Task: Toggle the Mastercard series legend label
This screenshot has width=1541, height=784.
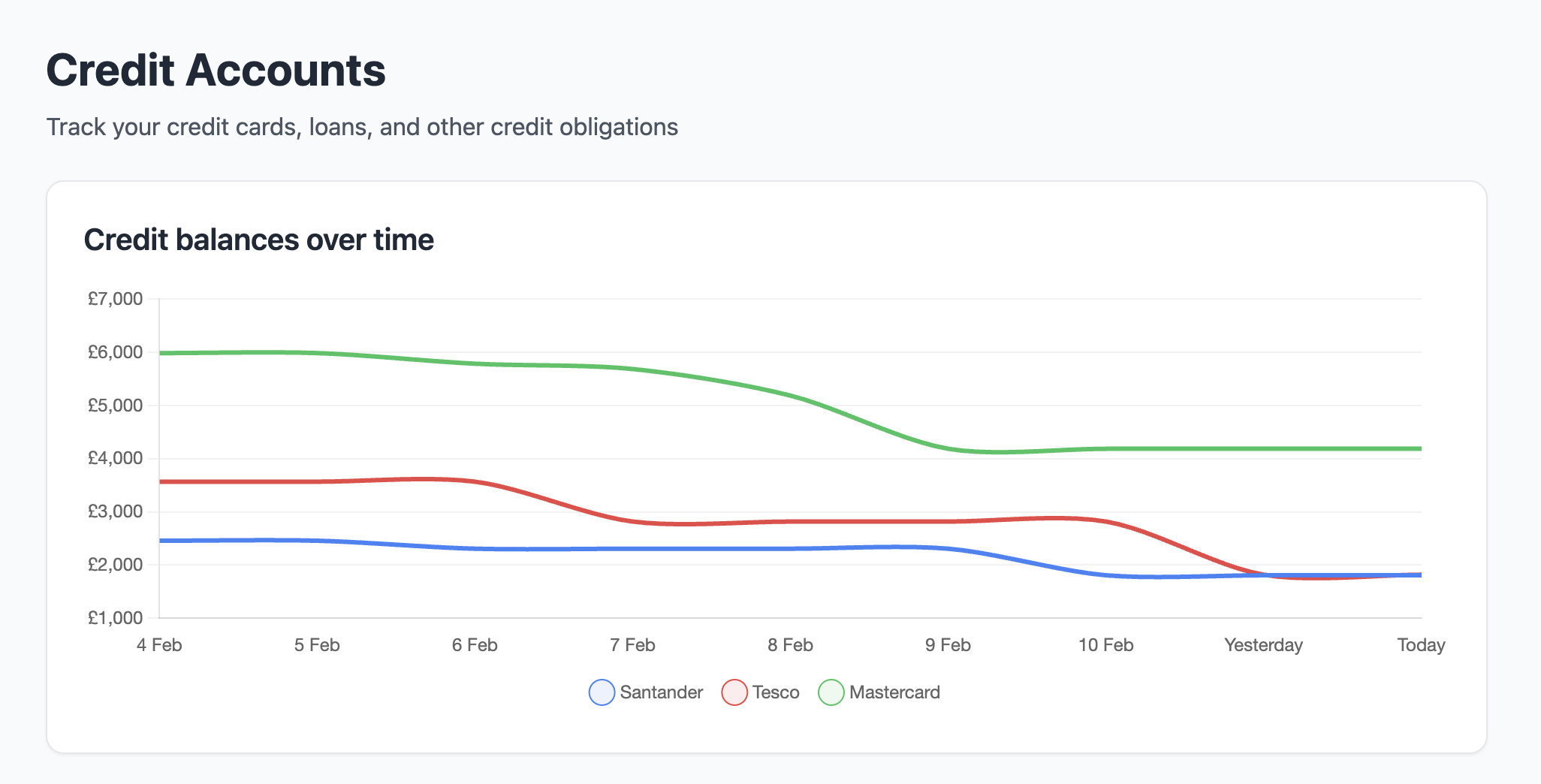Action: [x=894, y=692]
